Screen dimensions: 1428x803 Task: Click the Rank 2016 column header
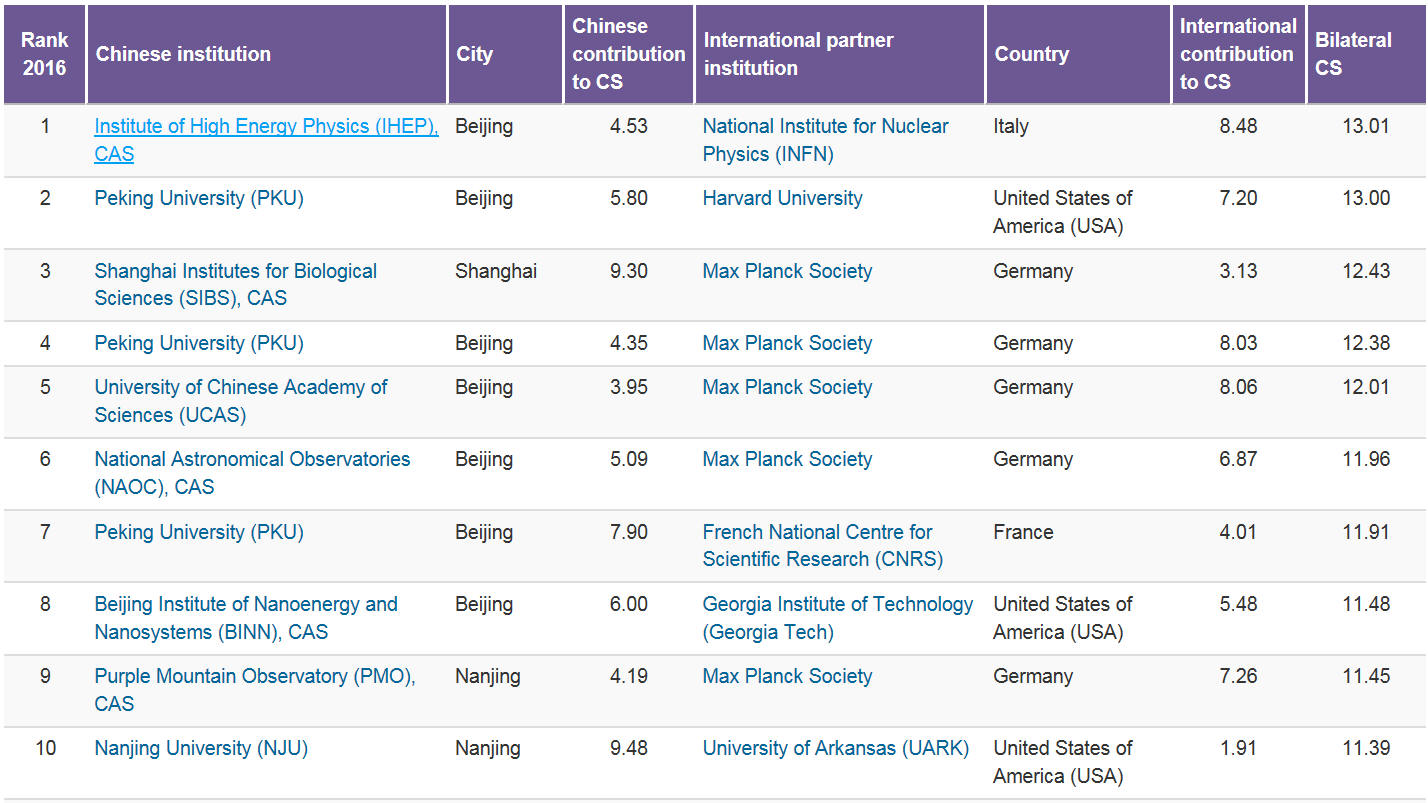[x=44, y=54]
